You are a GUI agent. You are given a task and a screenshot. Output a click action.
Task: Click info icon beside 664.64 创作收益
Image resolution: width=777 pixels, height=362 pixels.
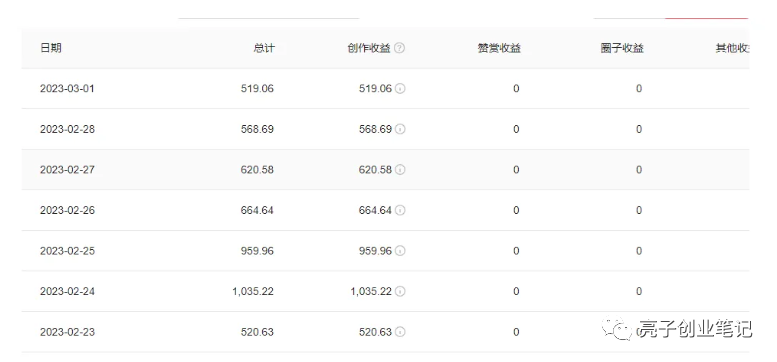[x=400, y=210]
